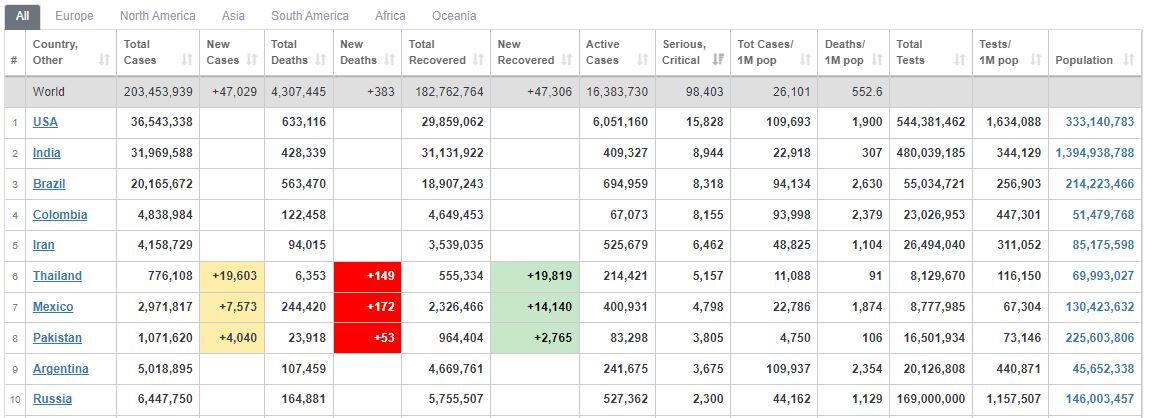Sort by Serious, Critical column arrows

718,60
